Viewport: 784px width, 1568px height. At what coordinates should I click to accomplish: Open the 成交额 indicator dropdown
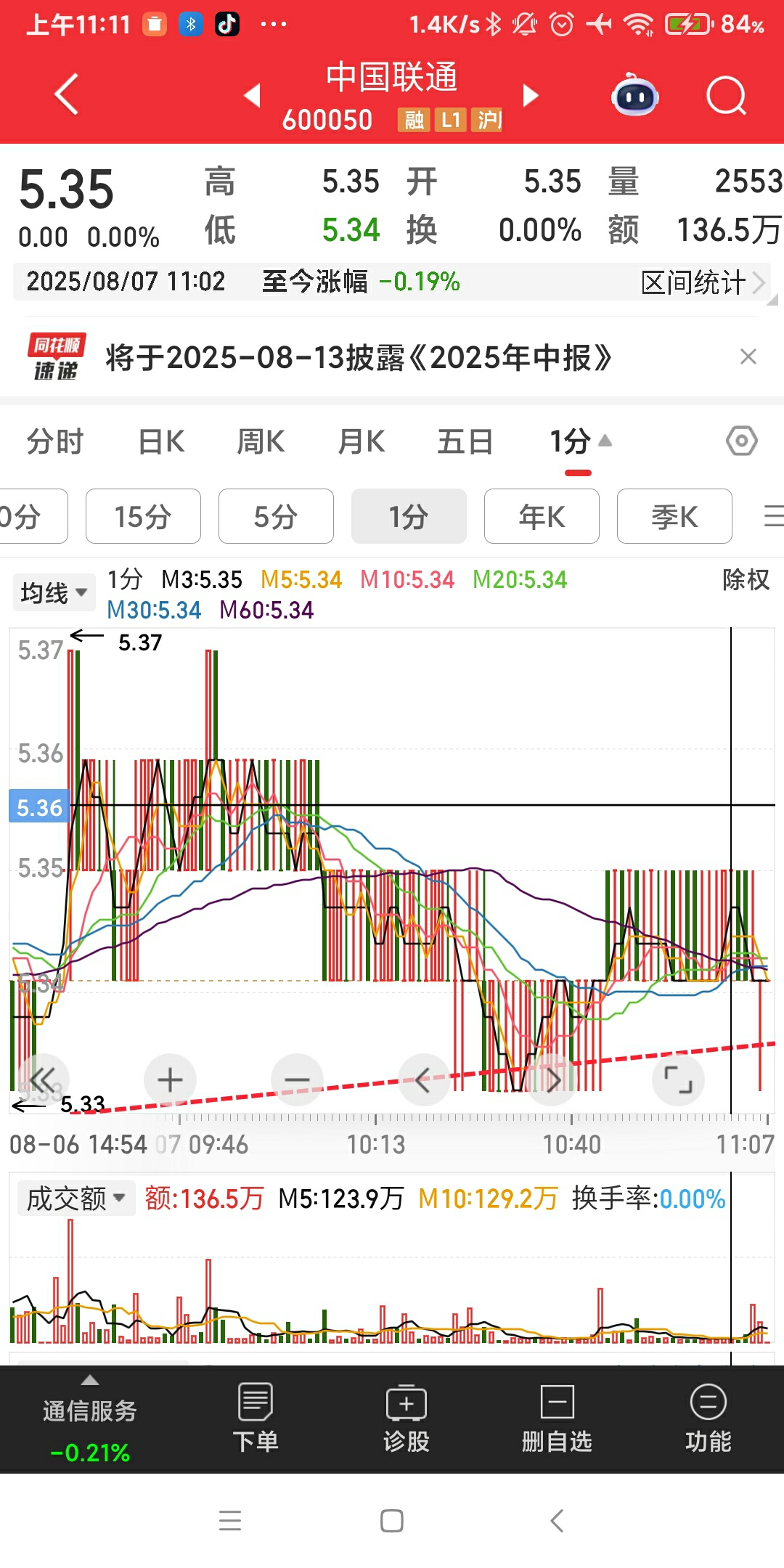[75, 1199]
